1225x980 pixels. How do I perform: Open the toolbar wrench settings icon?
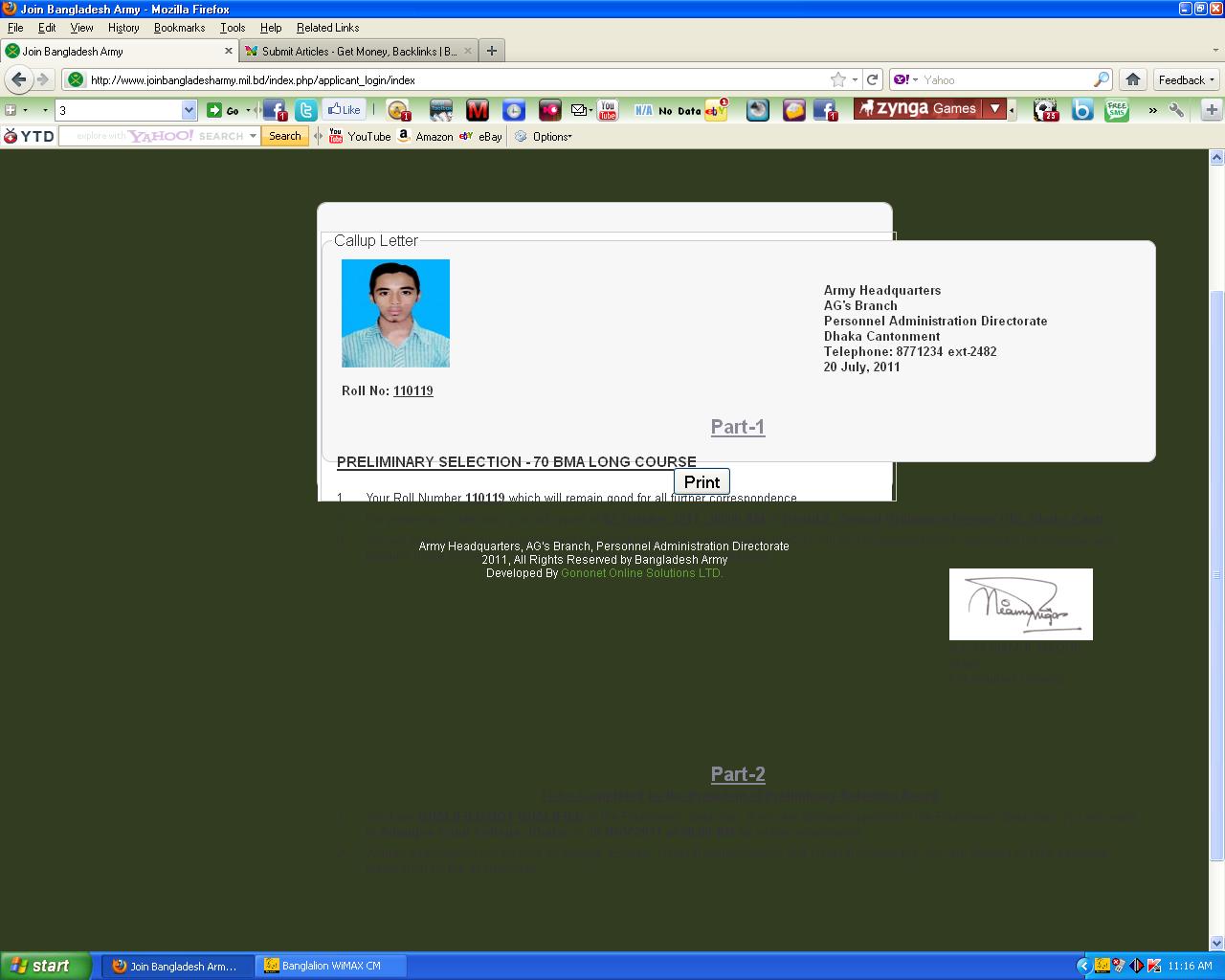pos(1176,110)
